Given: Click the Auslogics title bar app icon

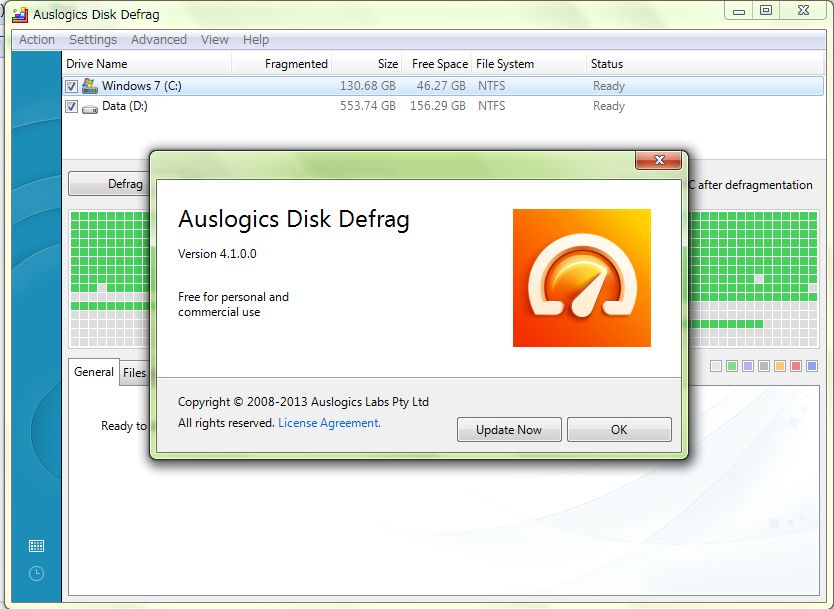Looking at the screenshot, I should click(x=19, y=15).
